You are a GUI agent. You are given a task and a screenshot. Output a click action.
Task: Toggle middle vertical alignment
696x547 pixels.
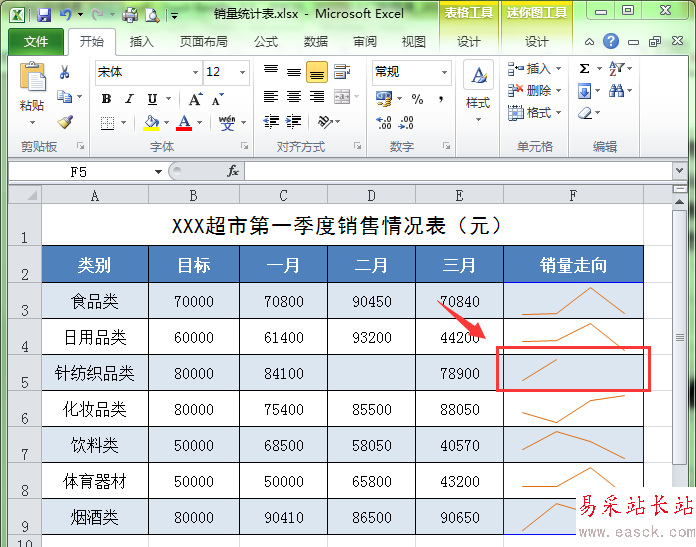pyautogui.click(x=293, y=72)
